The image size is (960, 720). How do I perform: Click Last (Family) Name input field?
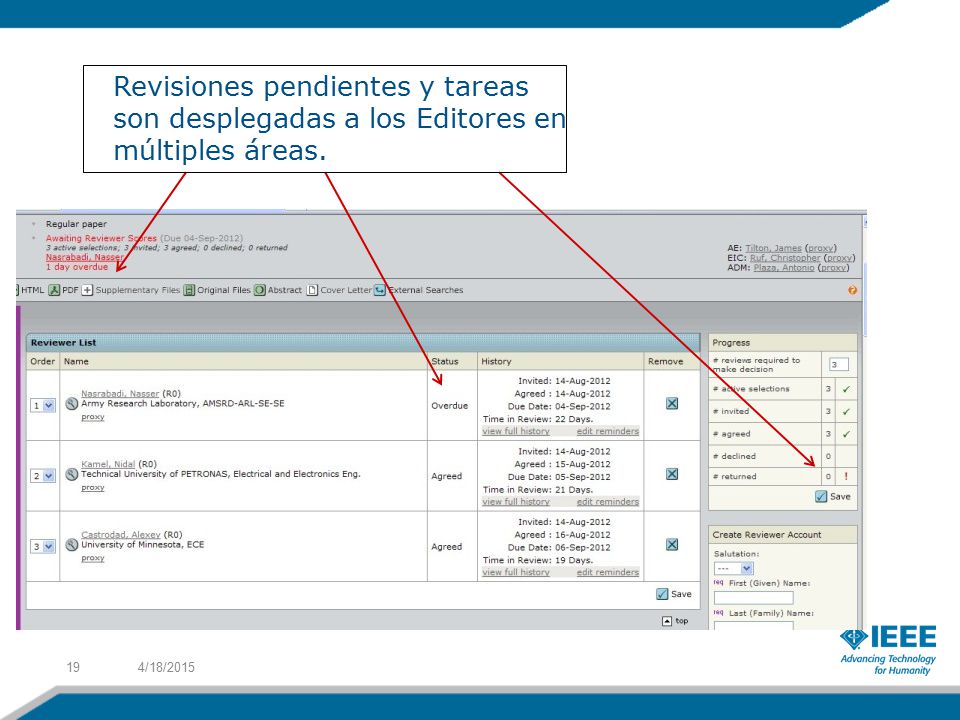point(753,625)
